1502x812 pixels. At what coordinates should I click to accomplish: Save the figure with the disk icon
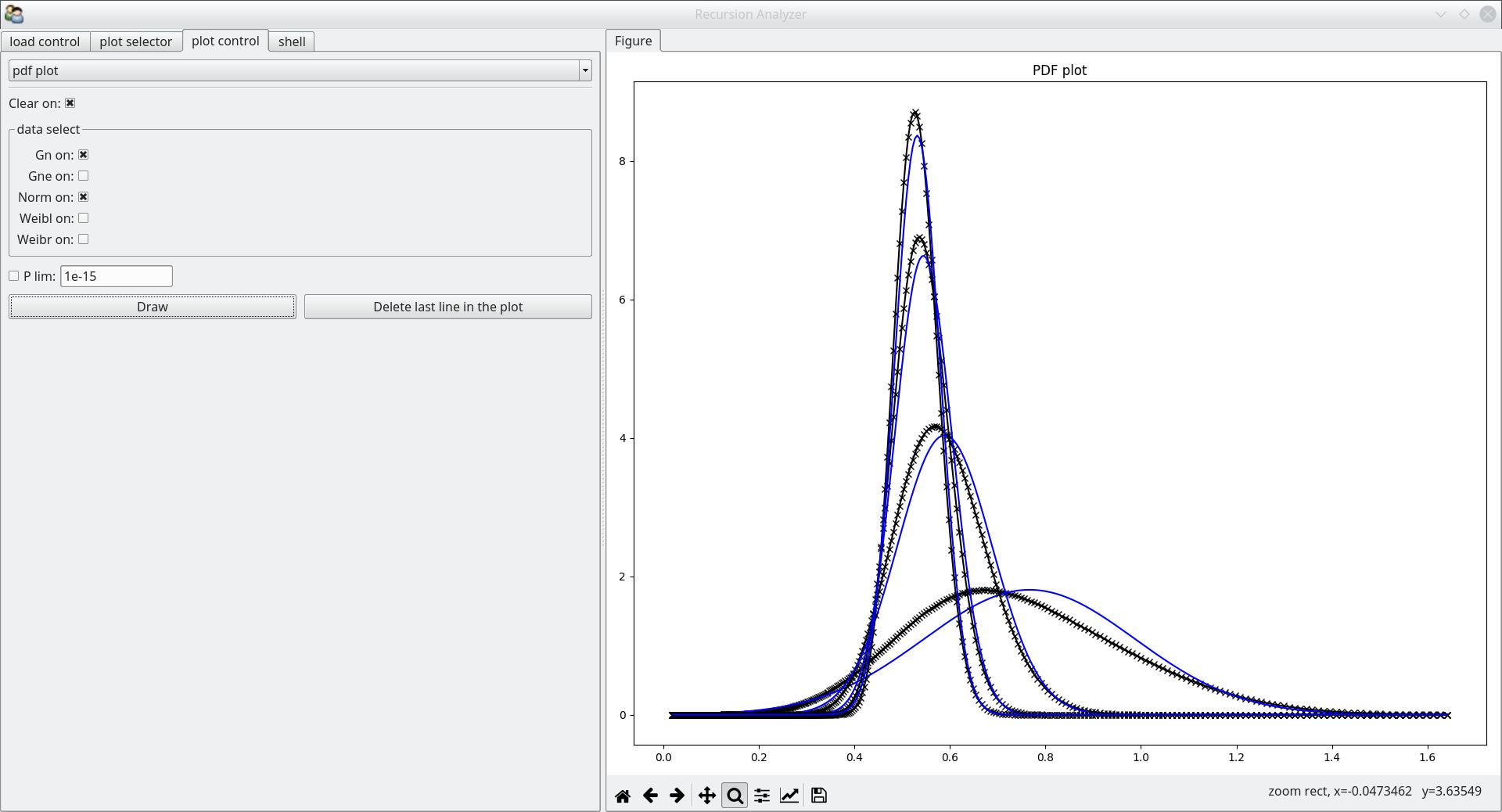tap(819, 796)
